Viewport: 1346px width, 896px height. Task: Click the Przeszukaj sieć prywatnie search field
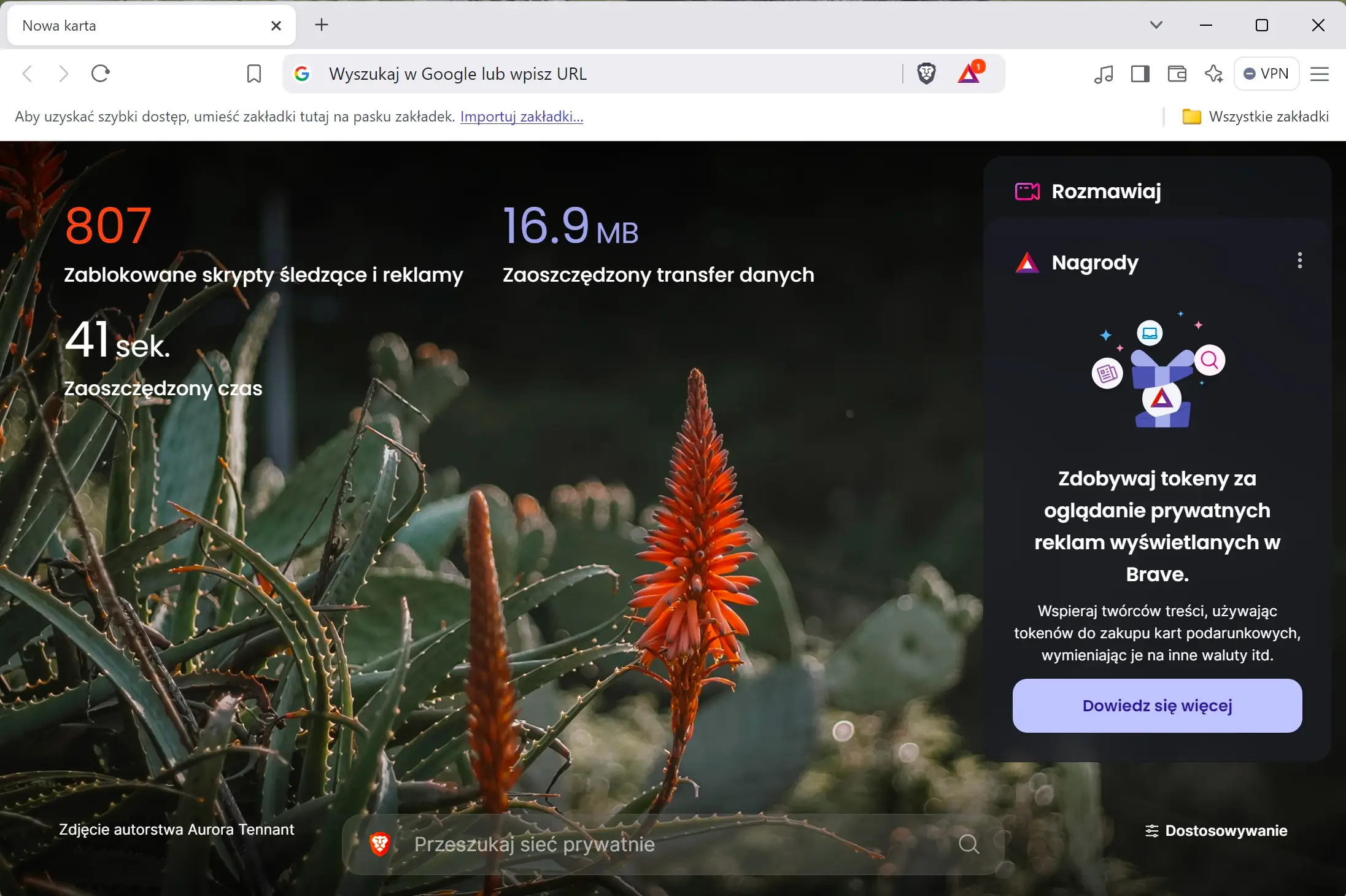point(673,844)
